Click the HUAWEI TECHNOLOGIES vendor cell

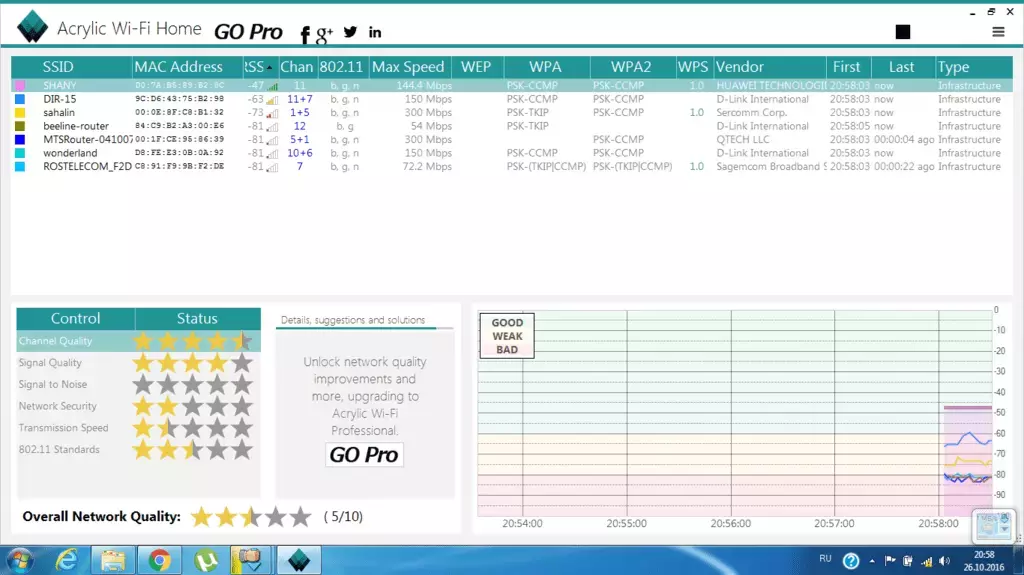pos(771,86)
